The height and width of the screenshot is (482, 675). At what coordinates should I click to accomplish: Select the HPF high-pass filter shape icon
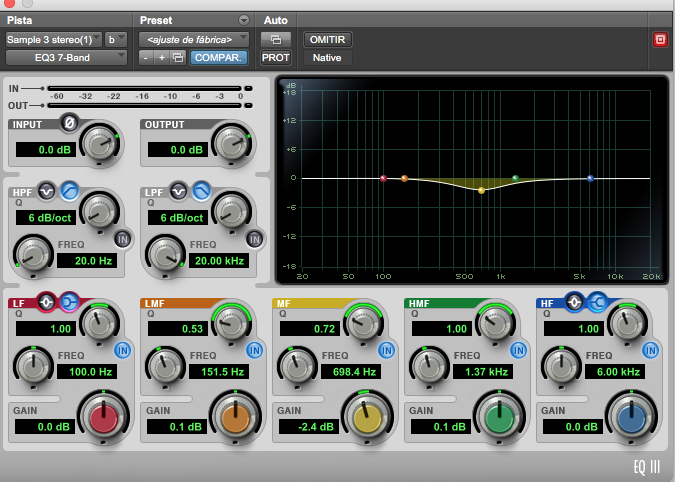pos(69,190)
